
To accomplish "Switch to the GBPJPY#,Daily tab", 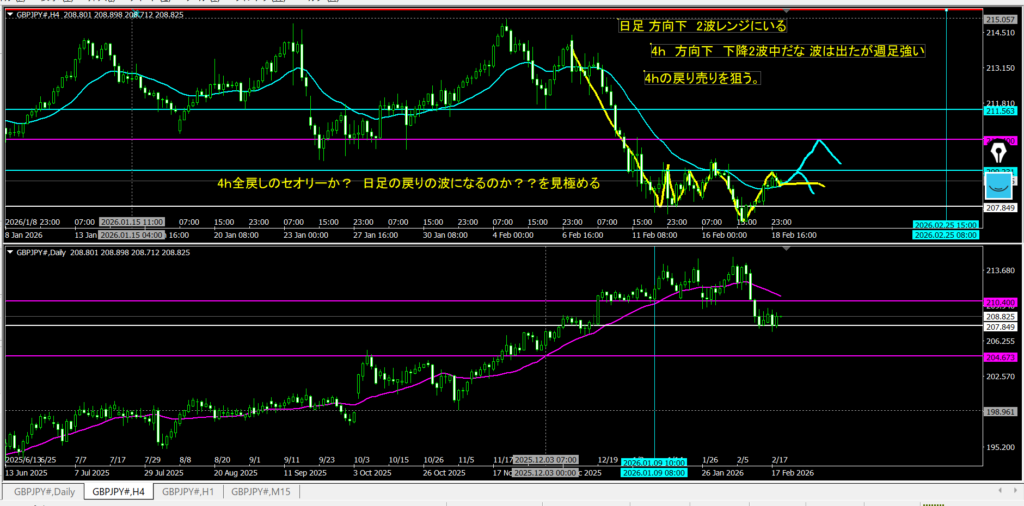I will [x=42, y=491].
